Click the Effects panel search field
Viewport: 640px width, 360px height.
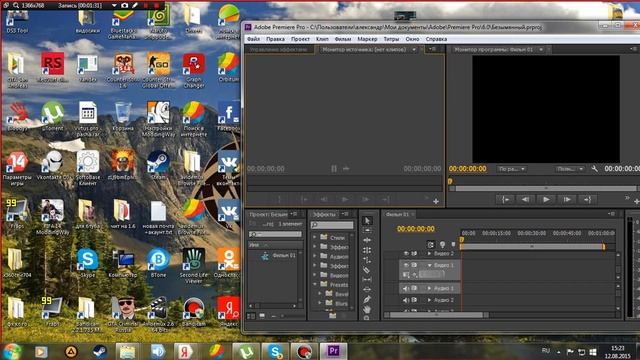[x=332, y=225]
